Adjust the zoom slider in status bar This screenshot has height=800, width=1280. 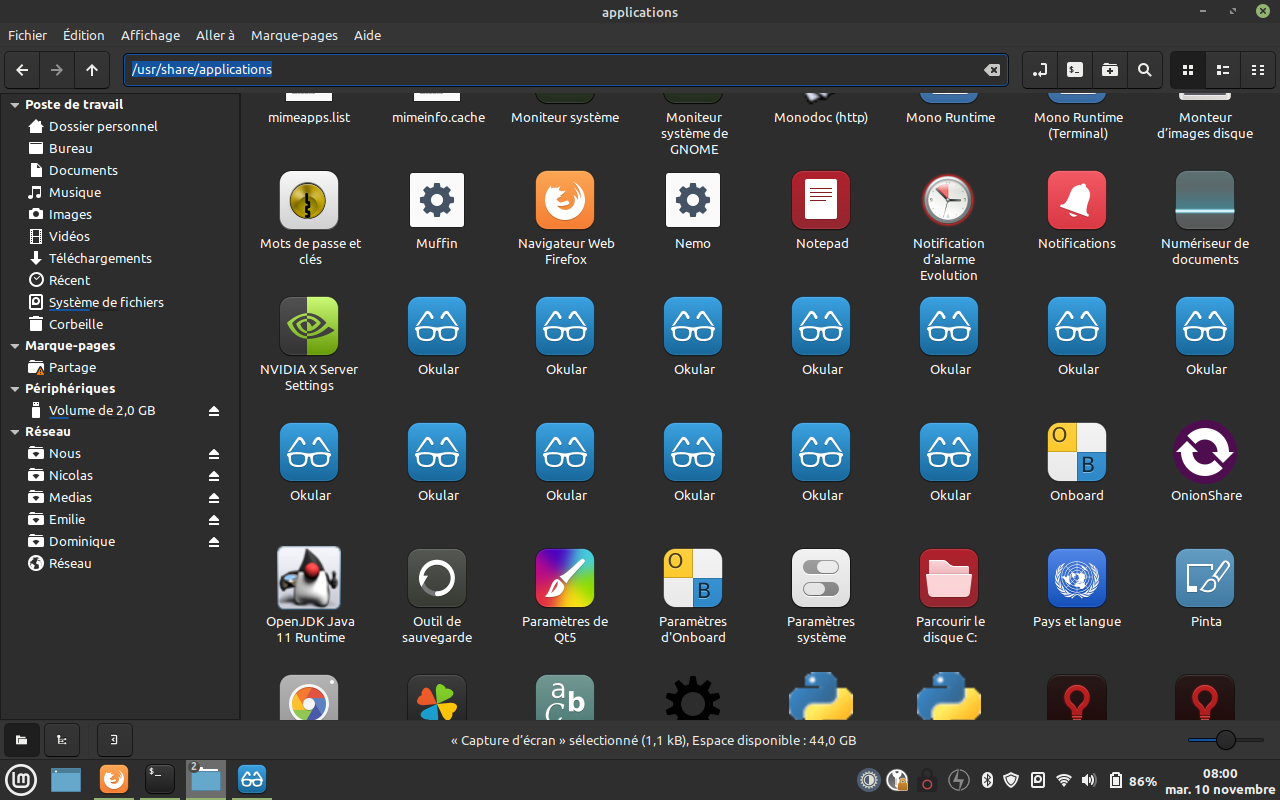pyautogui.click(x=1226, y=740)
